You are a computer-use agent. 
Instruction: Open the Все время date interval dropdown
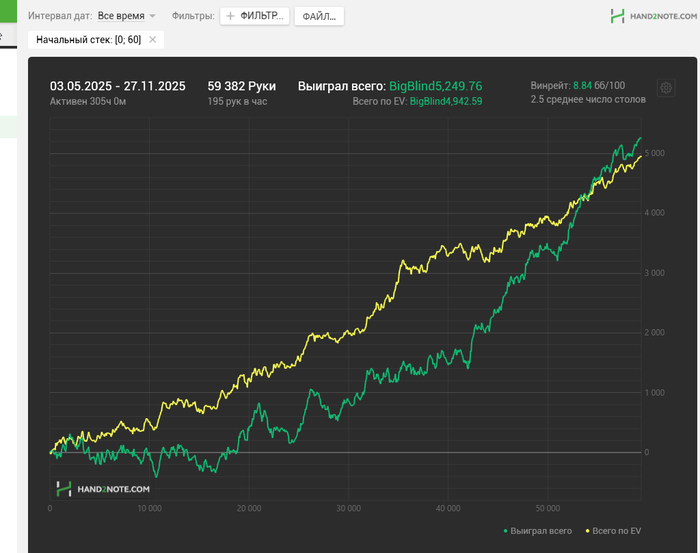tap(126, 16)
